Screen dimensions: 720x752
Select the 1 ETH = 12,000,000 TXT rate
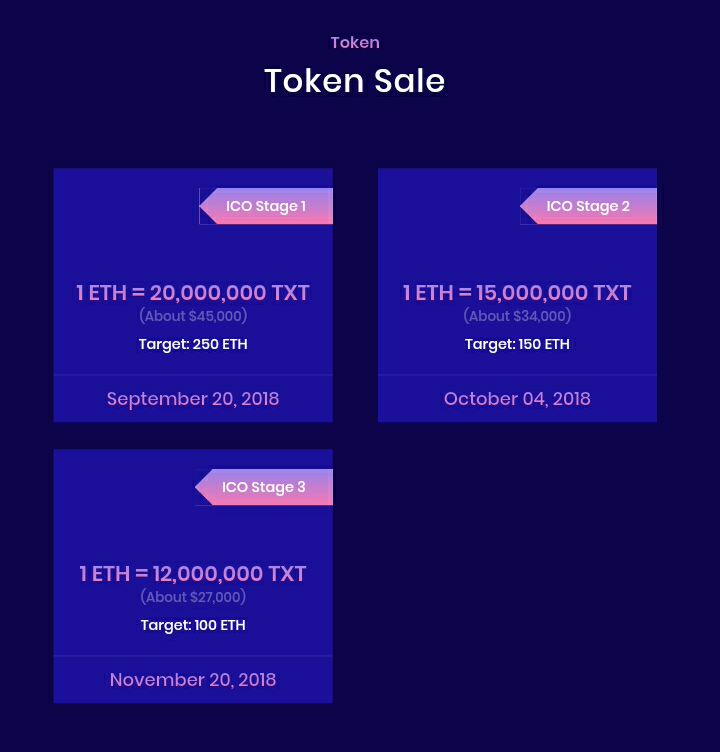pyautogui.click(x=193, y=574)
